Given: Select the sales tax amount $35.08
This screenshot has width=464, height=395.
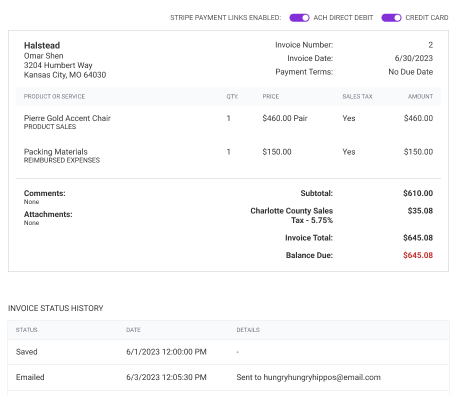Looking at the screenshot, I should click(420, 211).
